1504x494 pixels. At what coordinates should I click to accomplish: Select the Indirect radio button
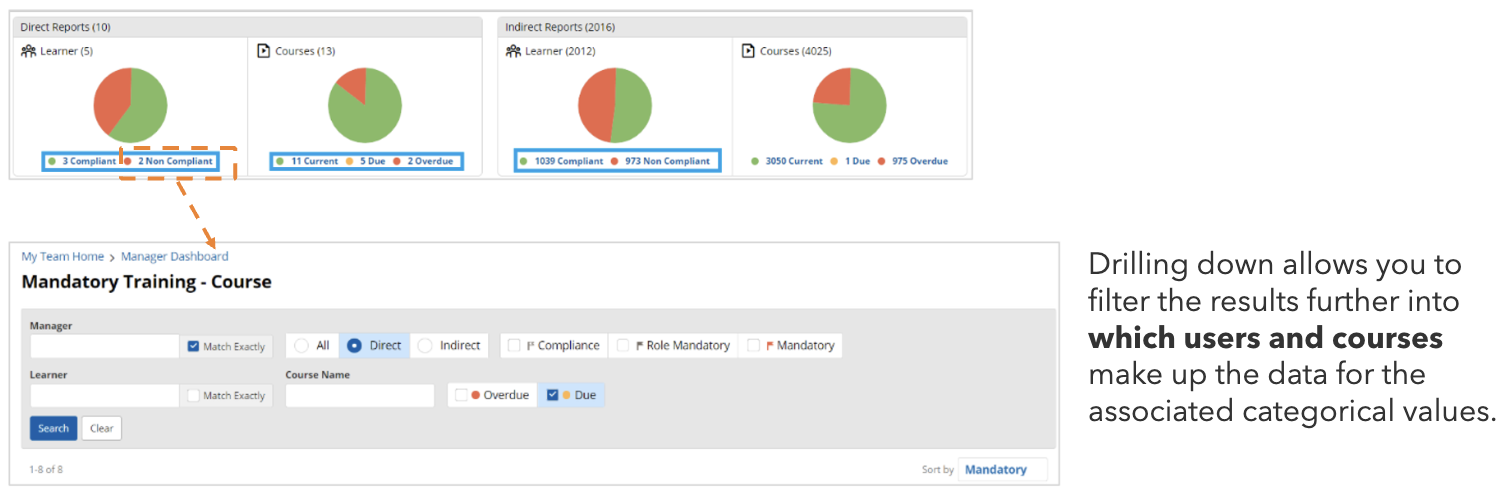(425, 346)
